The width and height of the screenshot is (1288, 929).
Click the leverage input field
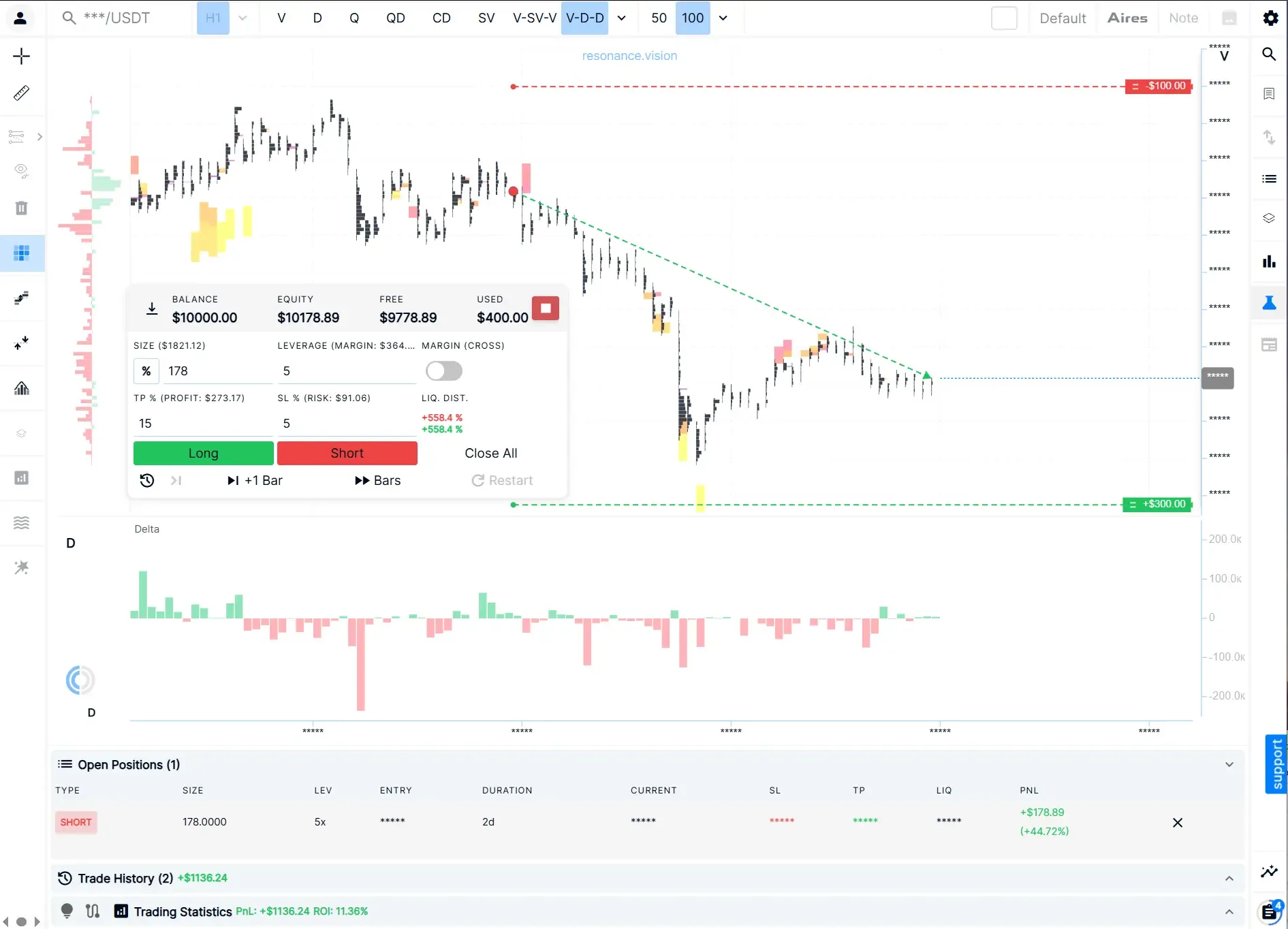(x=347, y=371)
